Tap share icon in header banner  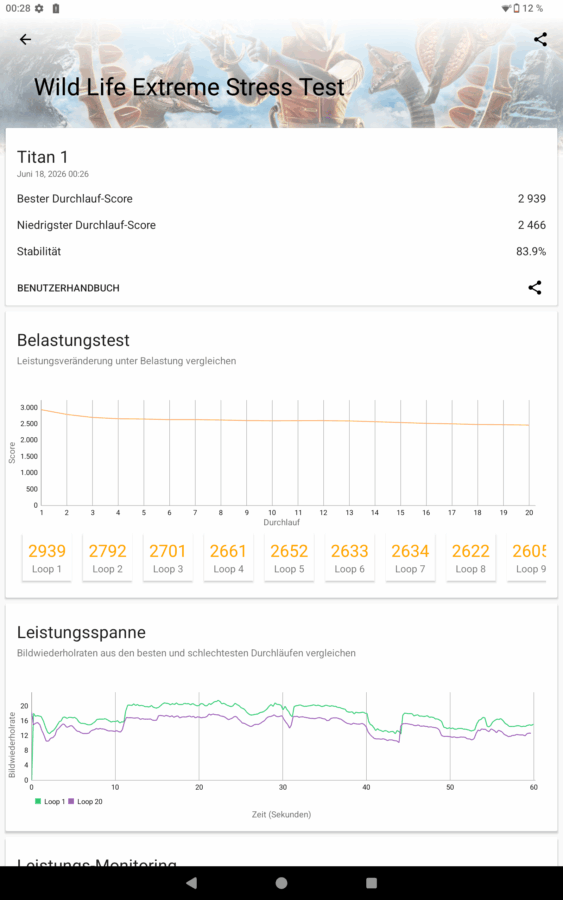[540, 39]
